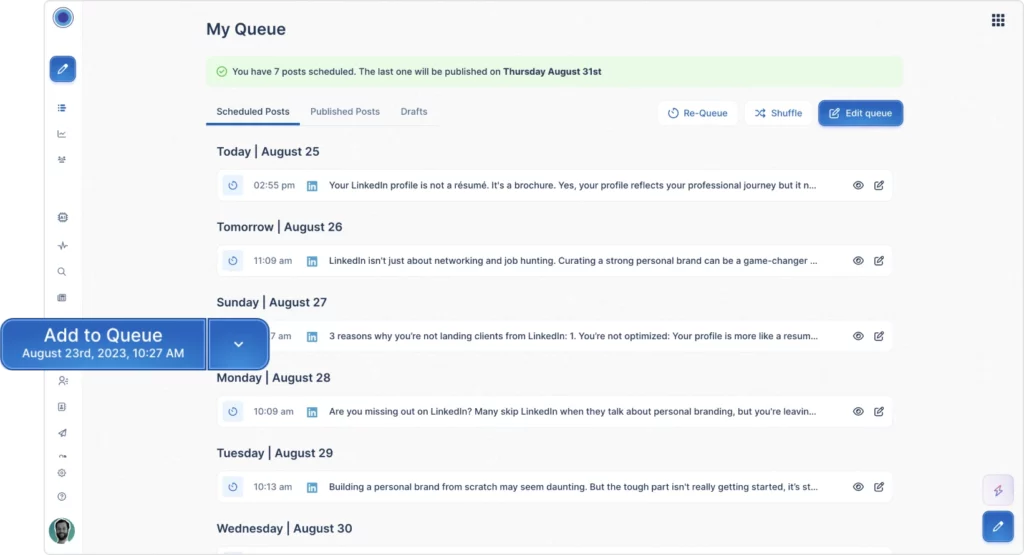
Task: Switch to the Drafts tab
Action: 414,112
